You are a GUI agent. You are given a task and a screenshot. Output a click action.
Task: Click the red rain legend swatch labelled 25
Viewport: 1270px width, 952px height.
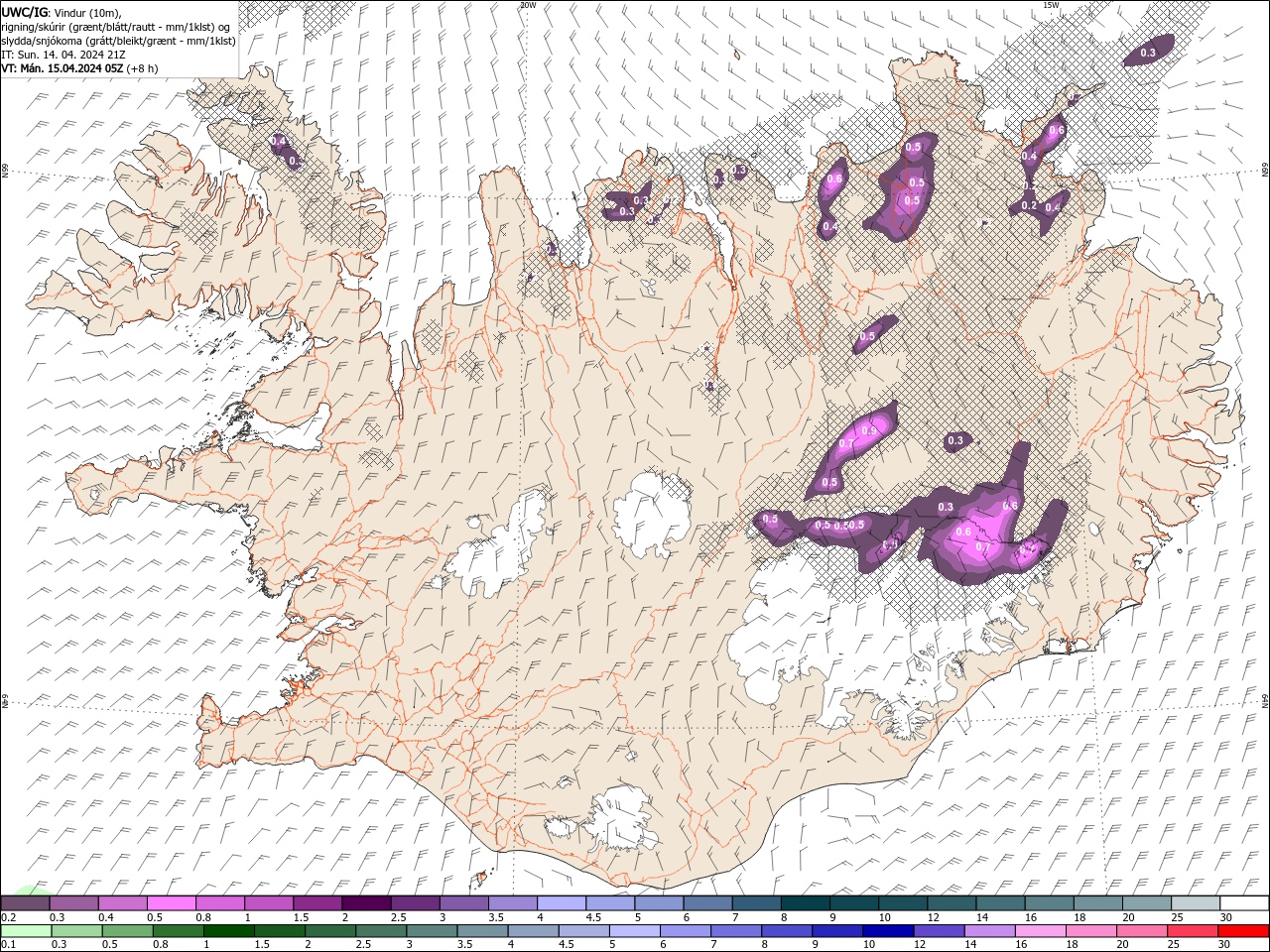pos(1192,931)
